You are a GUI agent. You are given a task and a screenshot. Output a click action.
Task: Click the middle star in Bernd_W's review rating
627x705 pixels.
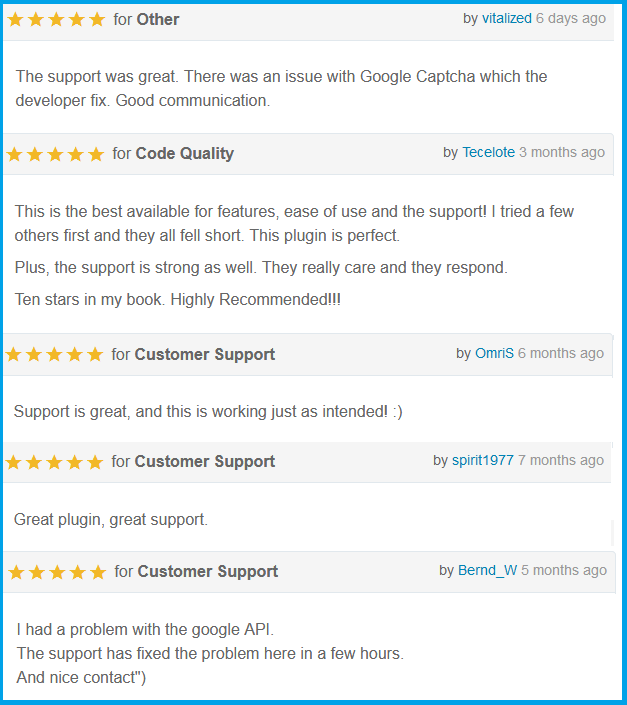coord(57,573)
